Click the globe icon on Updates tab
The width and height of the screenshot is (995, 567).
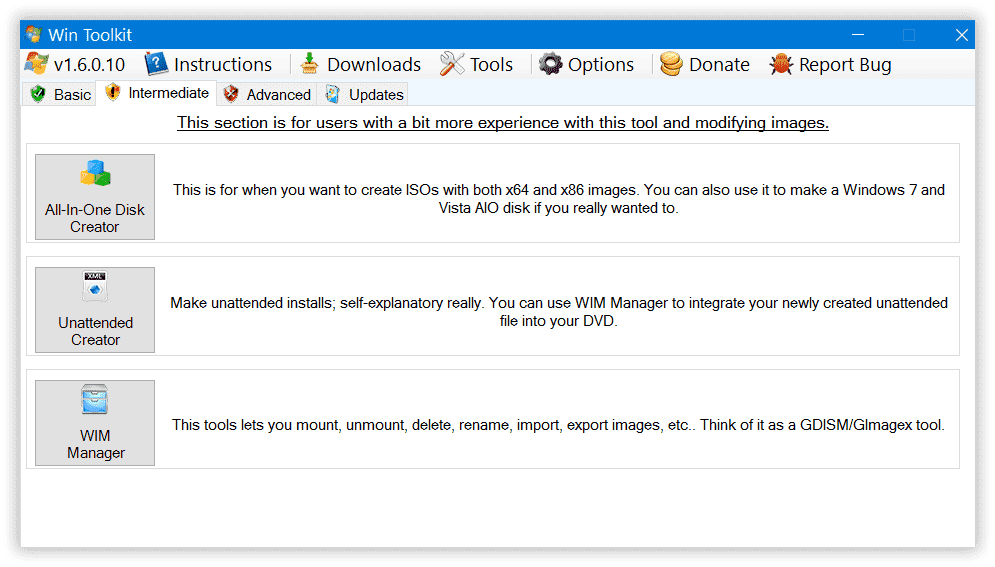pos(333,94)
